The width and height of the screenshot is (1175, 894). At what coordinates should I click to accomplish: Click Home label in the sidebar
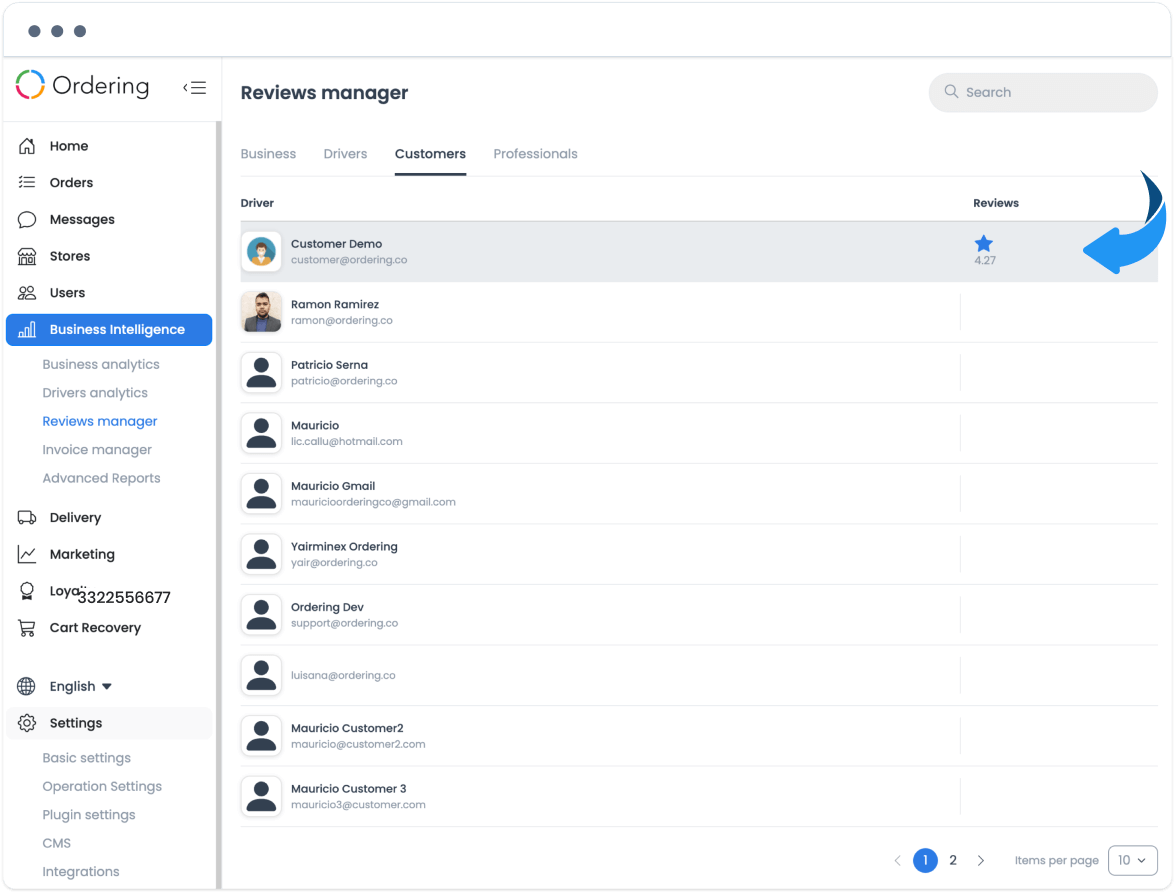click(69, 146)
